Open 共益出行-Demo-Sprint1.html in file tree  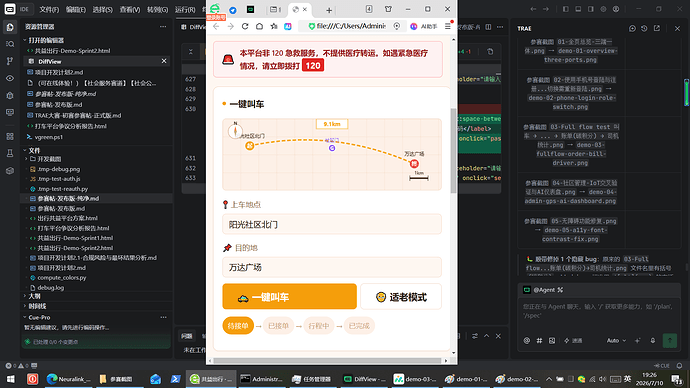point(75,238)
